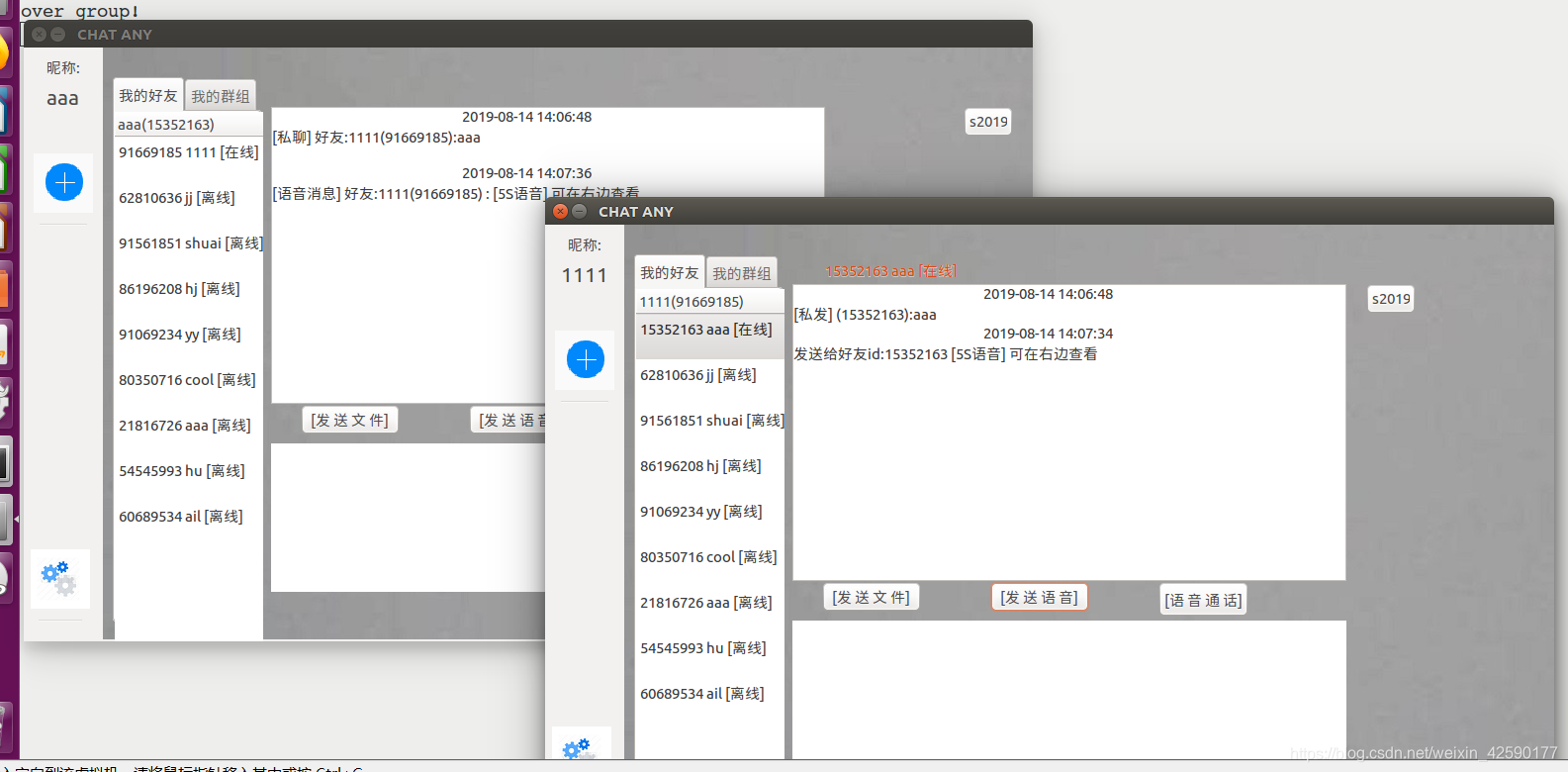The height and width of the screenshot is (772, 1568).
Task: Click aaa(15352163) header in back window list
Action: click(189, 125)
